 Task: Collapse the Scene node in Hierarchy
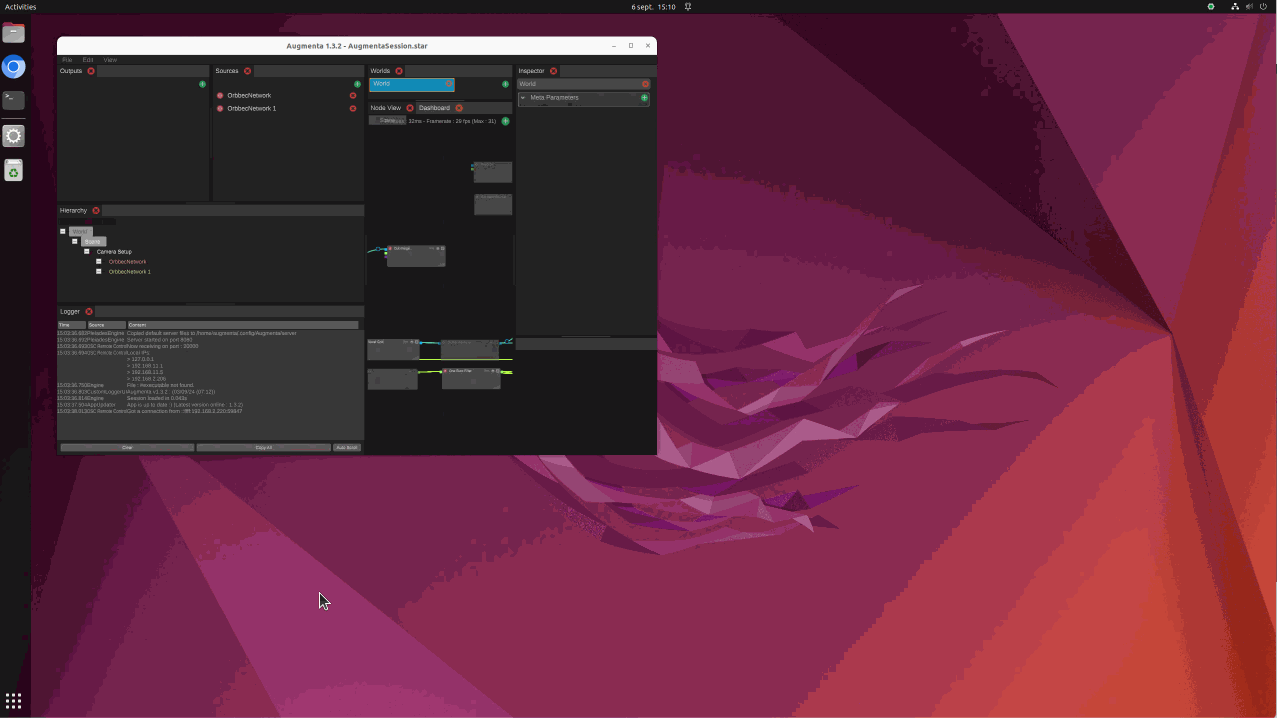tap(75, 242)
